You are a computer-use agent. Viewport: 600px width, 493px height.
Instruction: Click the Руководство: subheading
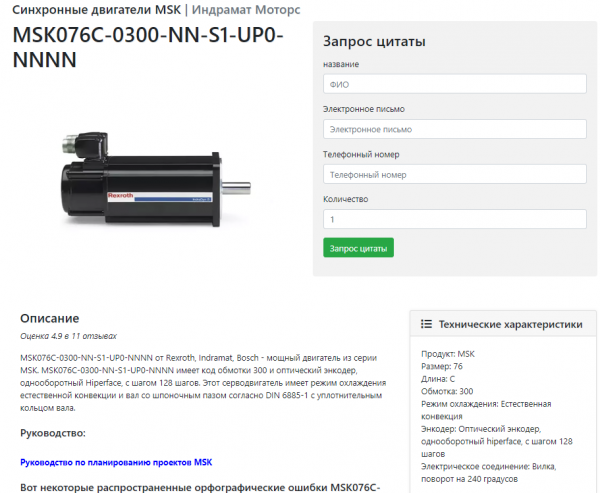[x=53, y=433]
